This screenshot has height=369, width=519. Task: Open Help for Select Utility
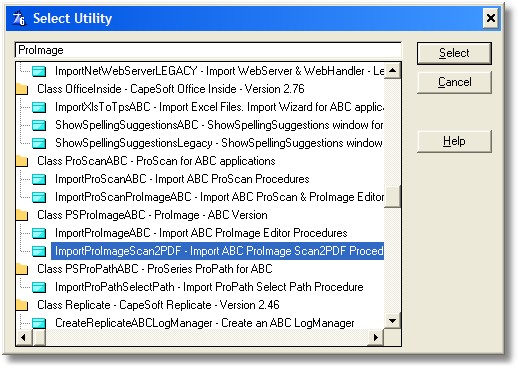[454, 141]
